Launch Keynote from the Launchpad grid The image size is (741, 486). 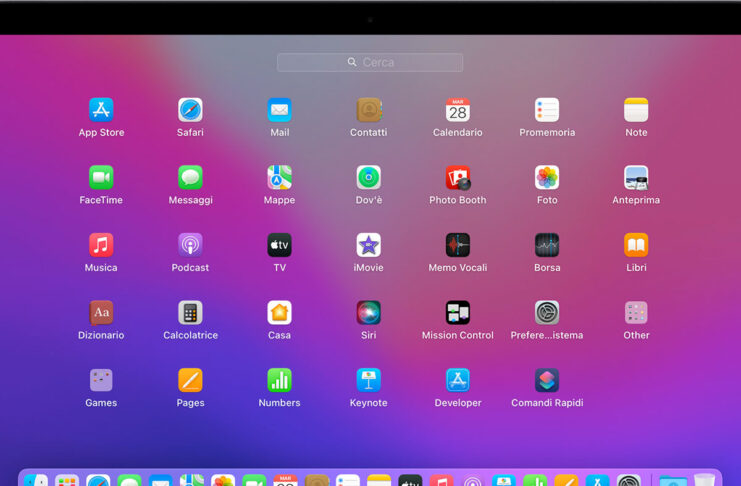(x=369, y=380)
